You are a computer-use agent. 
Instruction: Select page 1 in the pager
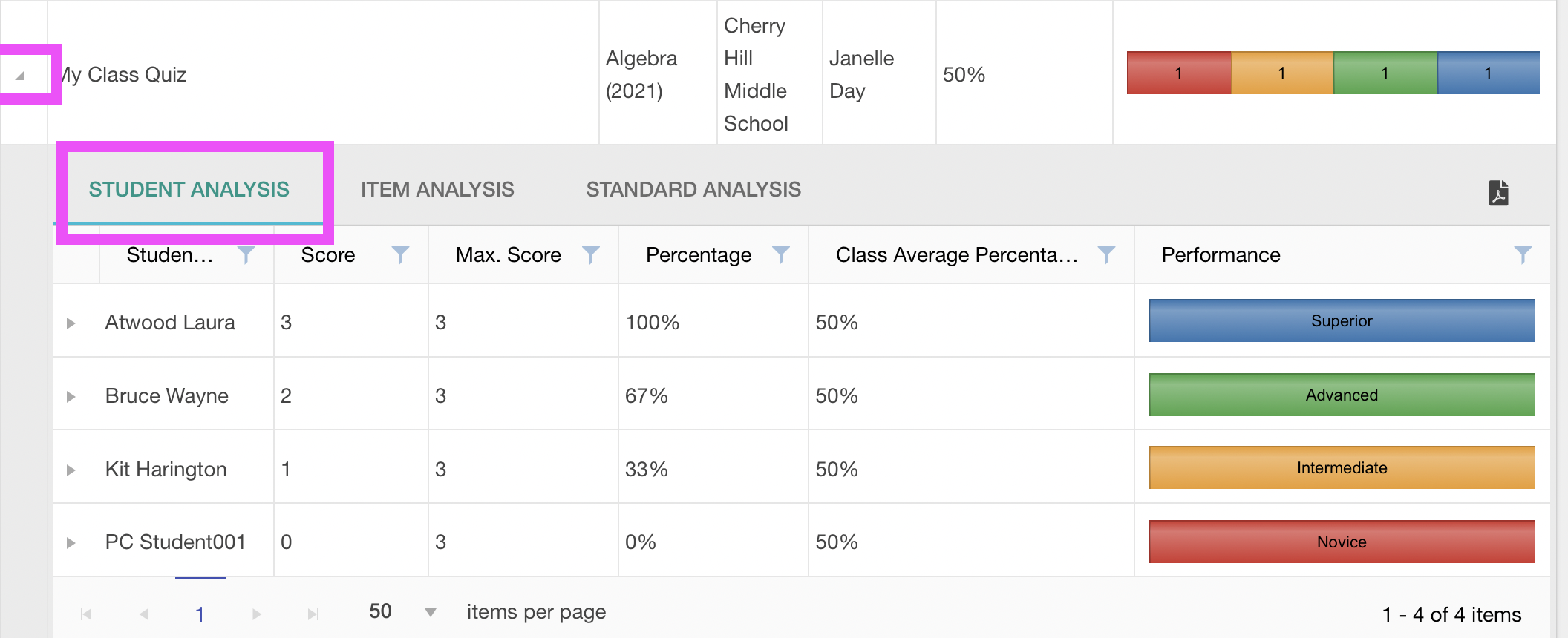tap(200, 614)
